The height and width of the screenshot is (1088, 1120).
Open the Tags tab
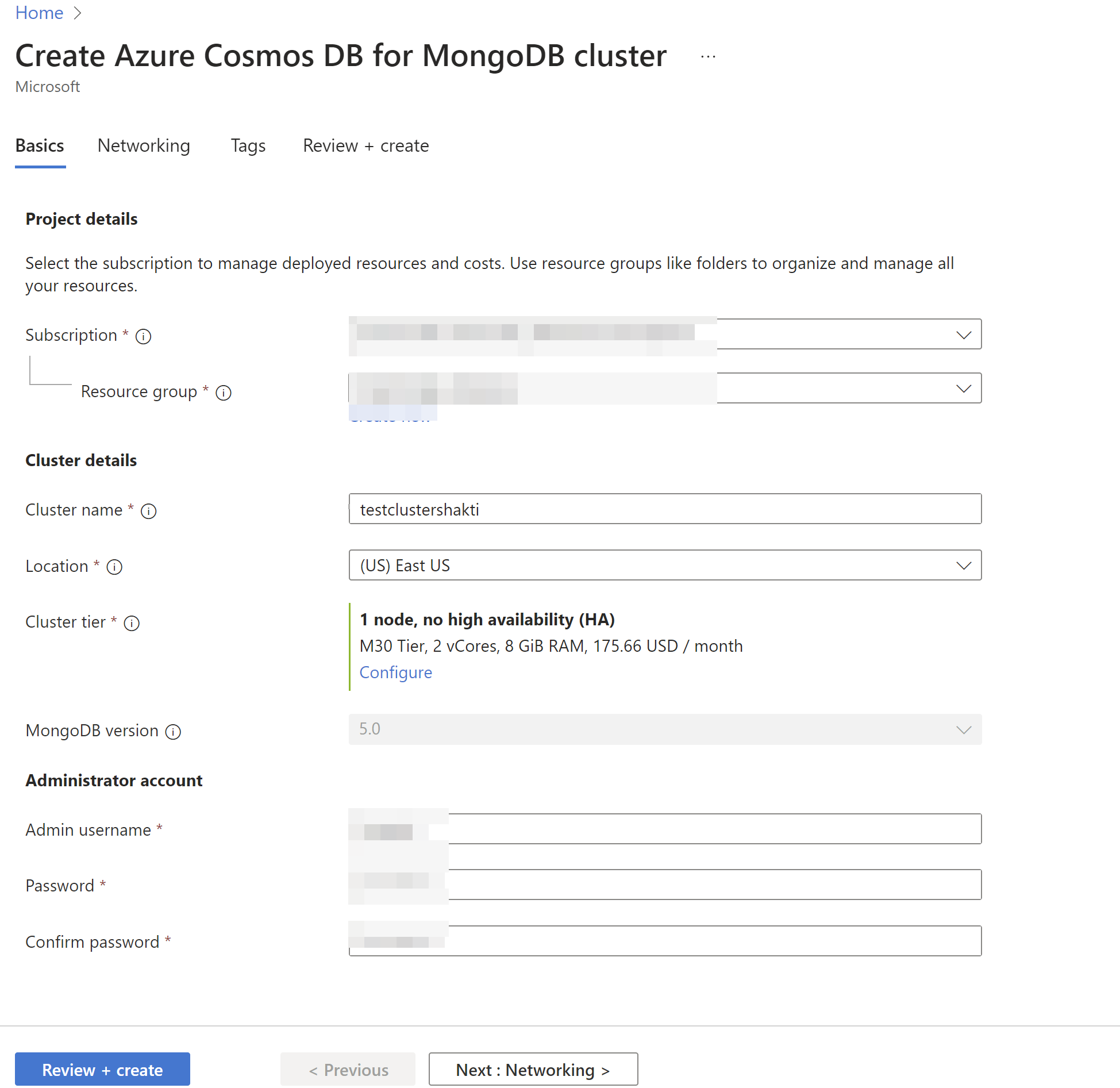(248, 146)
